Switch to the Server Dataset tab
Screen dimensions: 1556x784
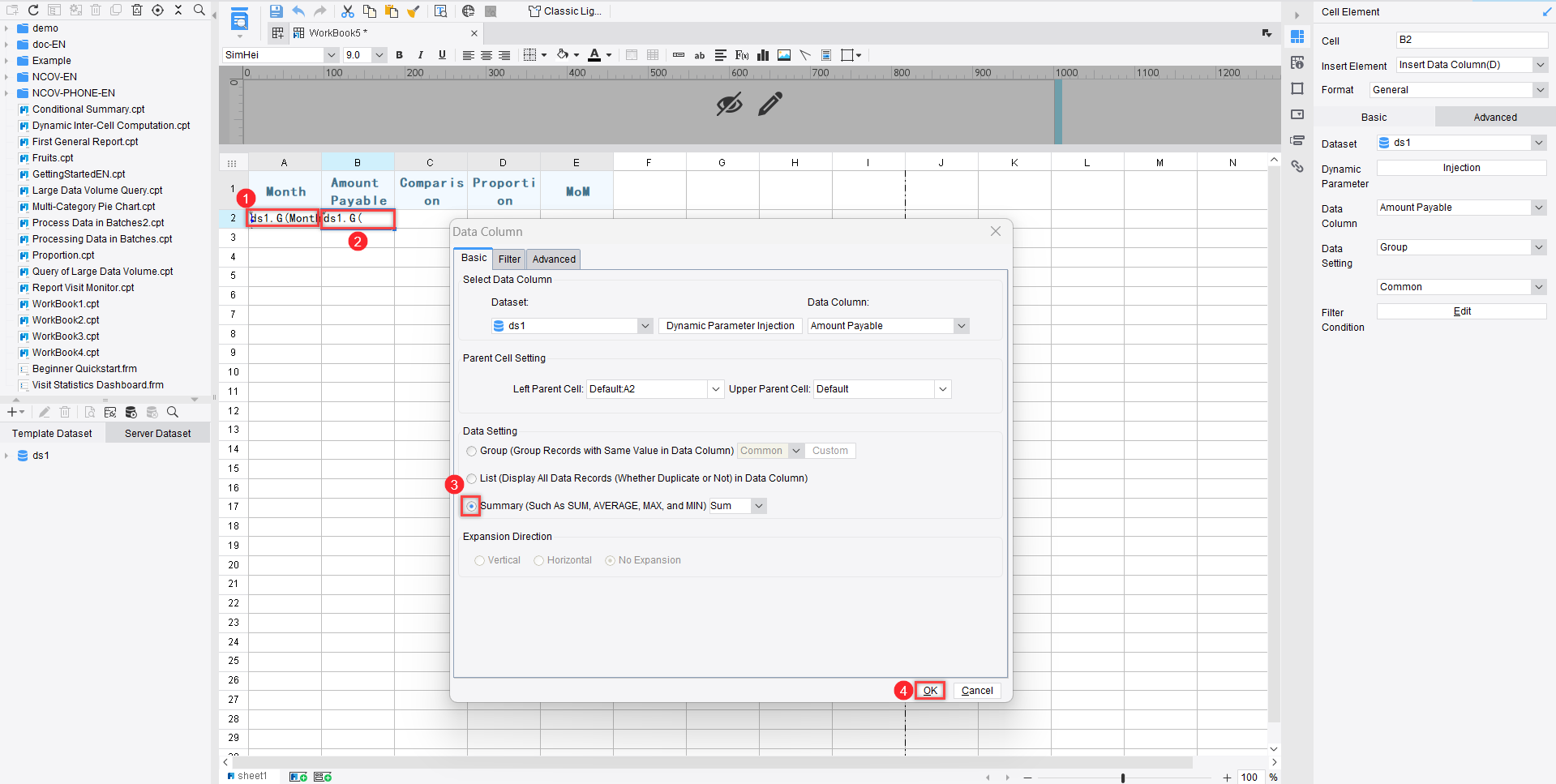(158, 434)
